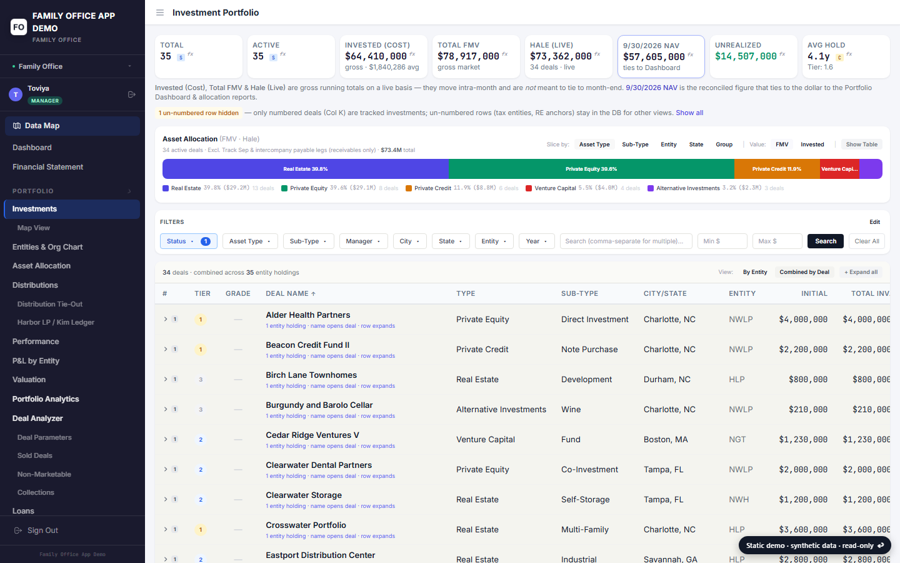The height and width of the screenshot is (563, 900).
Task: Toggle the hamburger menu beside Investment Portfolio
Action: 160,13
